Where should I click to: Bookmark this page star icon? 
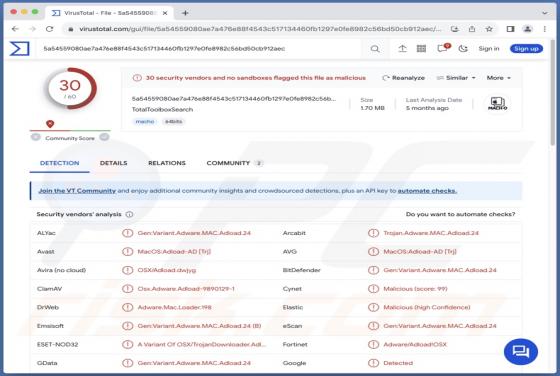[x=489, y=29]
